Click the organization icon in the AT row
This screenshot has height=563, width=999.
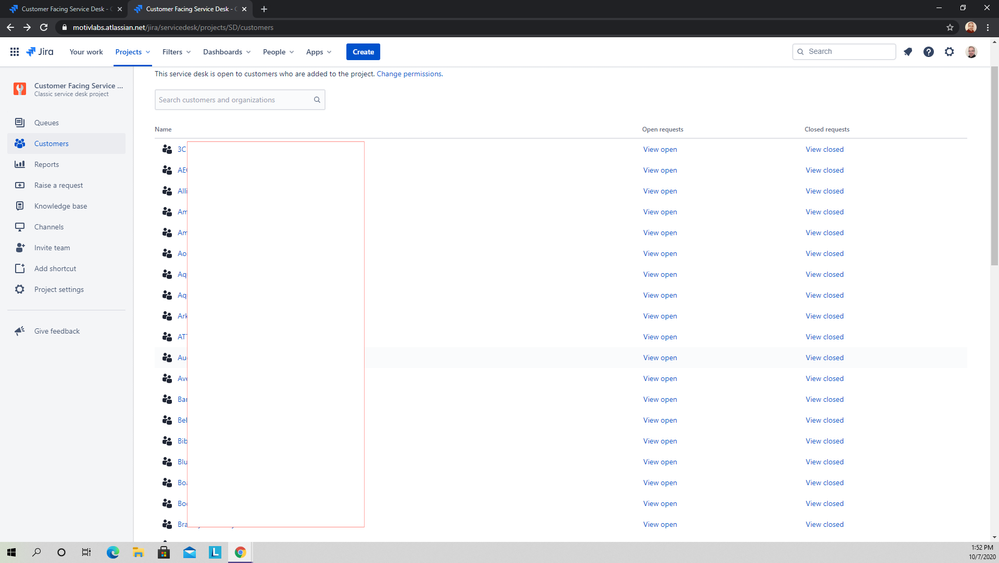click(x=167, y=336)
